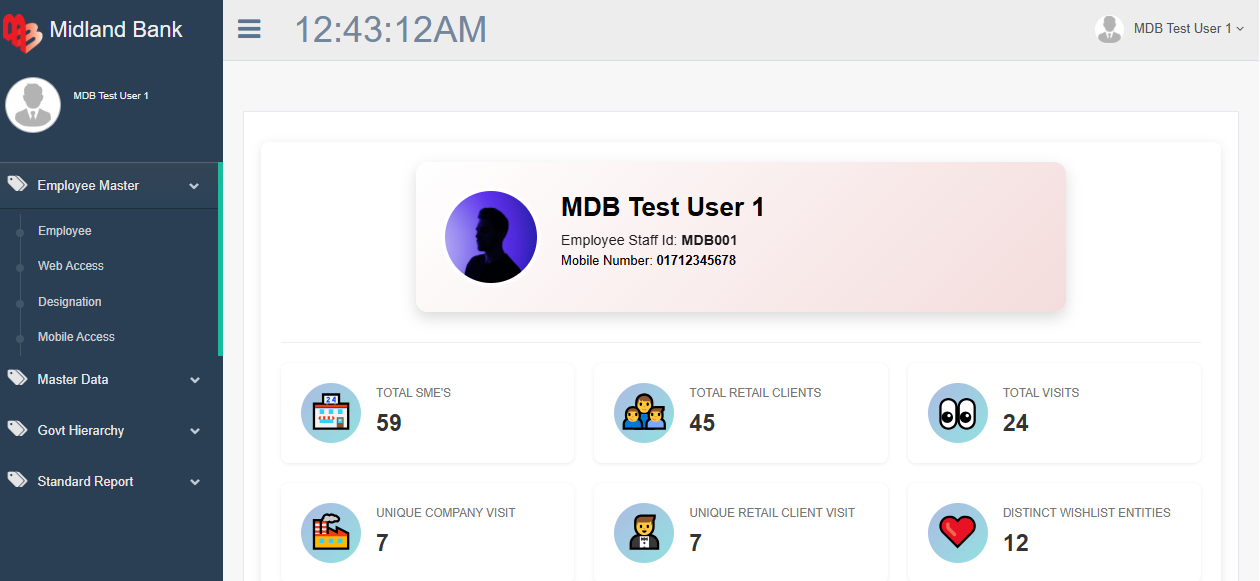Viewport: 1260px width, 581px height.
Task: Click the Distinct Wishlist Entities heart icon
Action: tap(958, 533)
